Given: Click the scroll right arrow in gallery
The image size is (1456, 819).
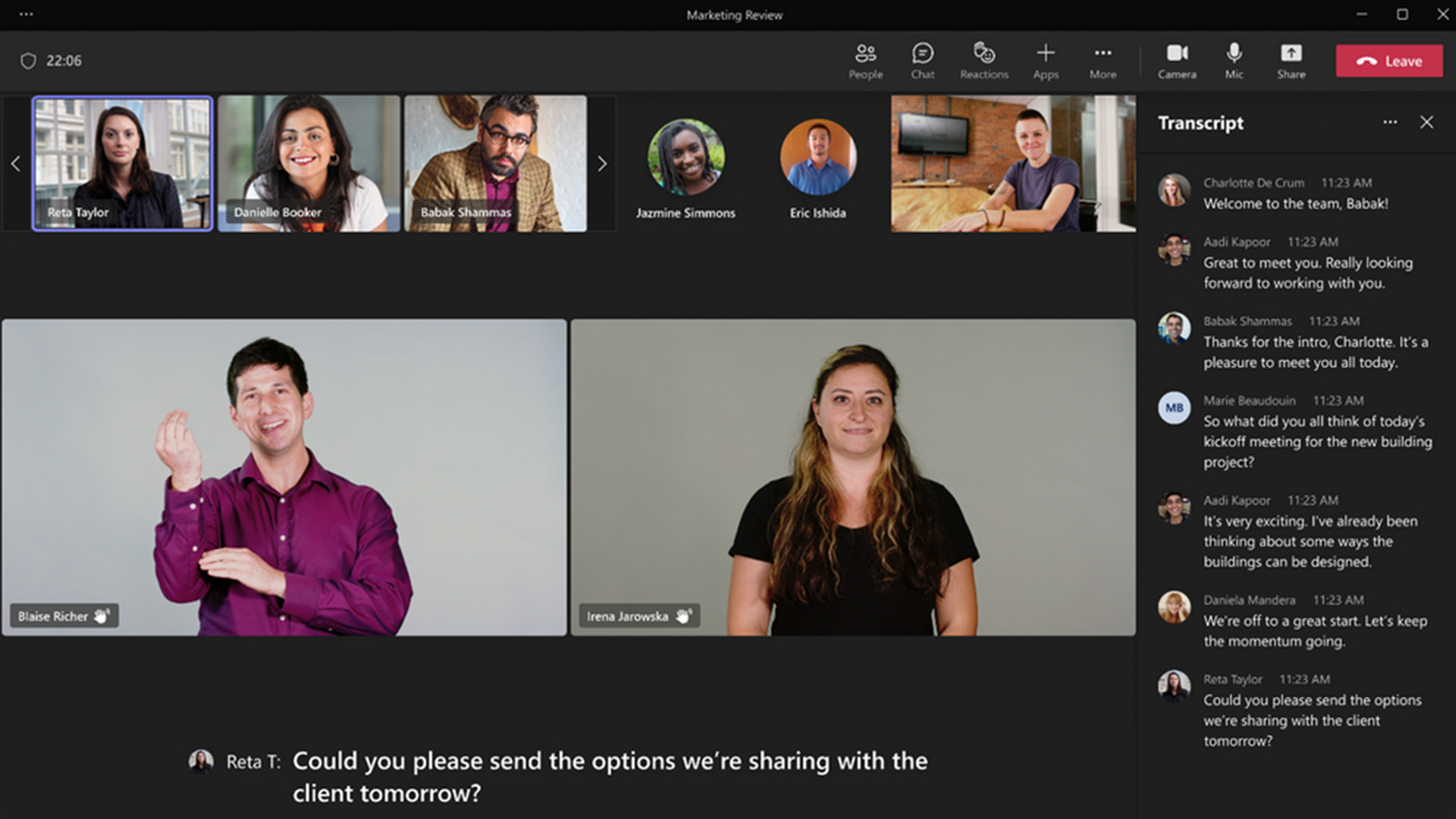Looking at the screenshot, I should (x=601, y=163).
